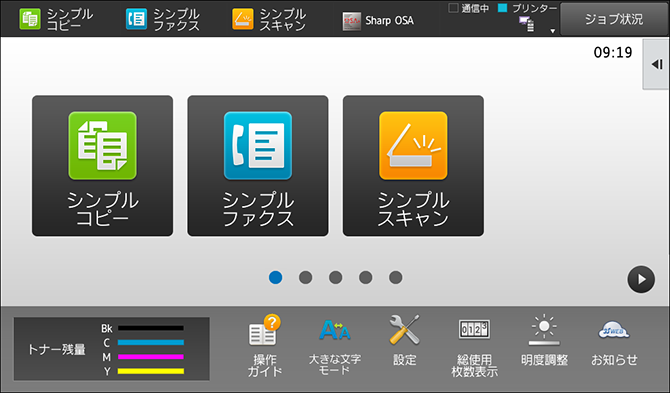Expand the side action panel tab
The height and width of the screenshot is (393, 670).
coord(657,65)
